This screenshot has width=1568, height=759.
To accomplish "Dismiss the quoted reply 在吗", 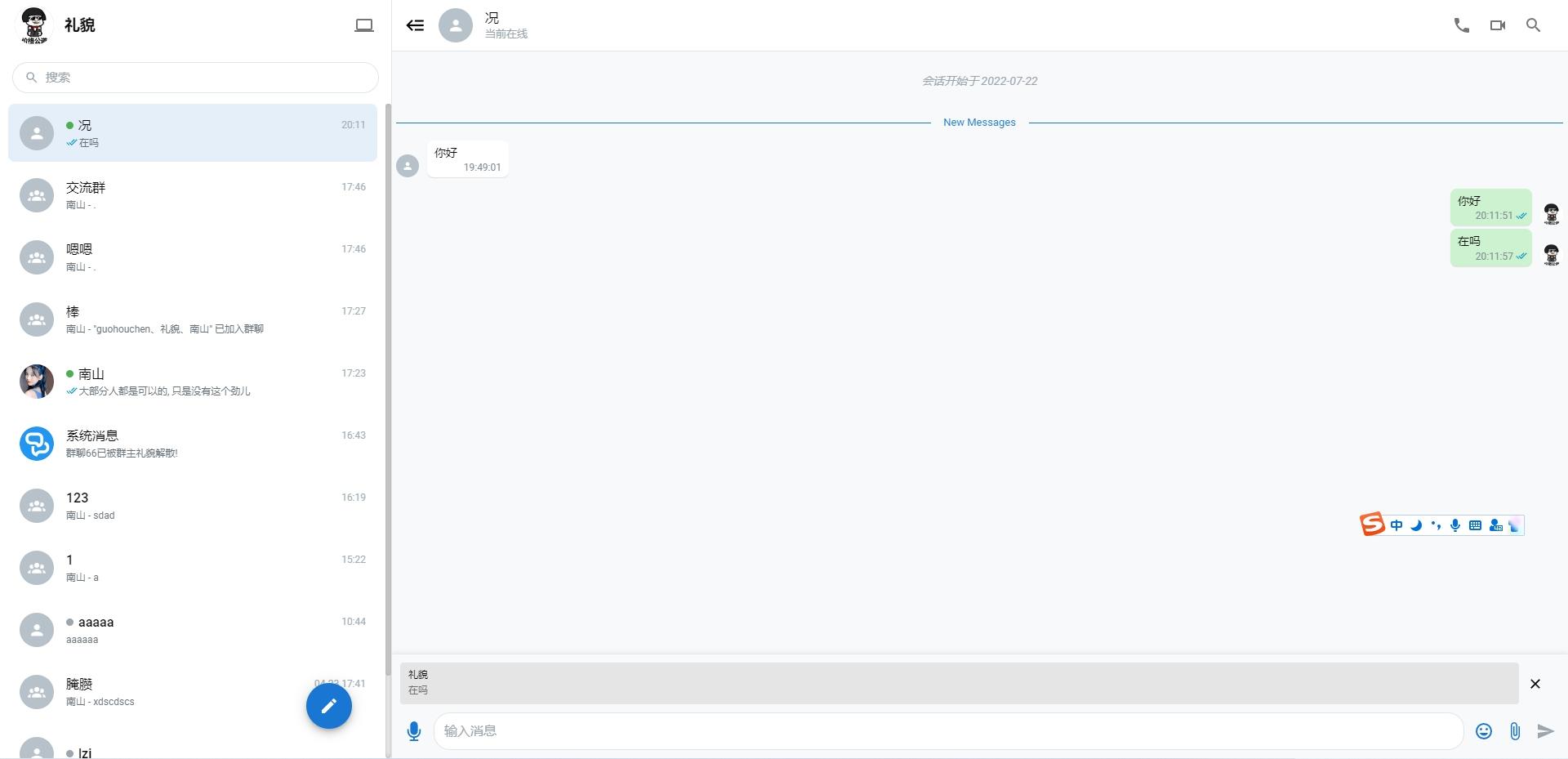I will tap(1535, 684).
